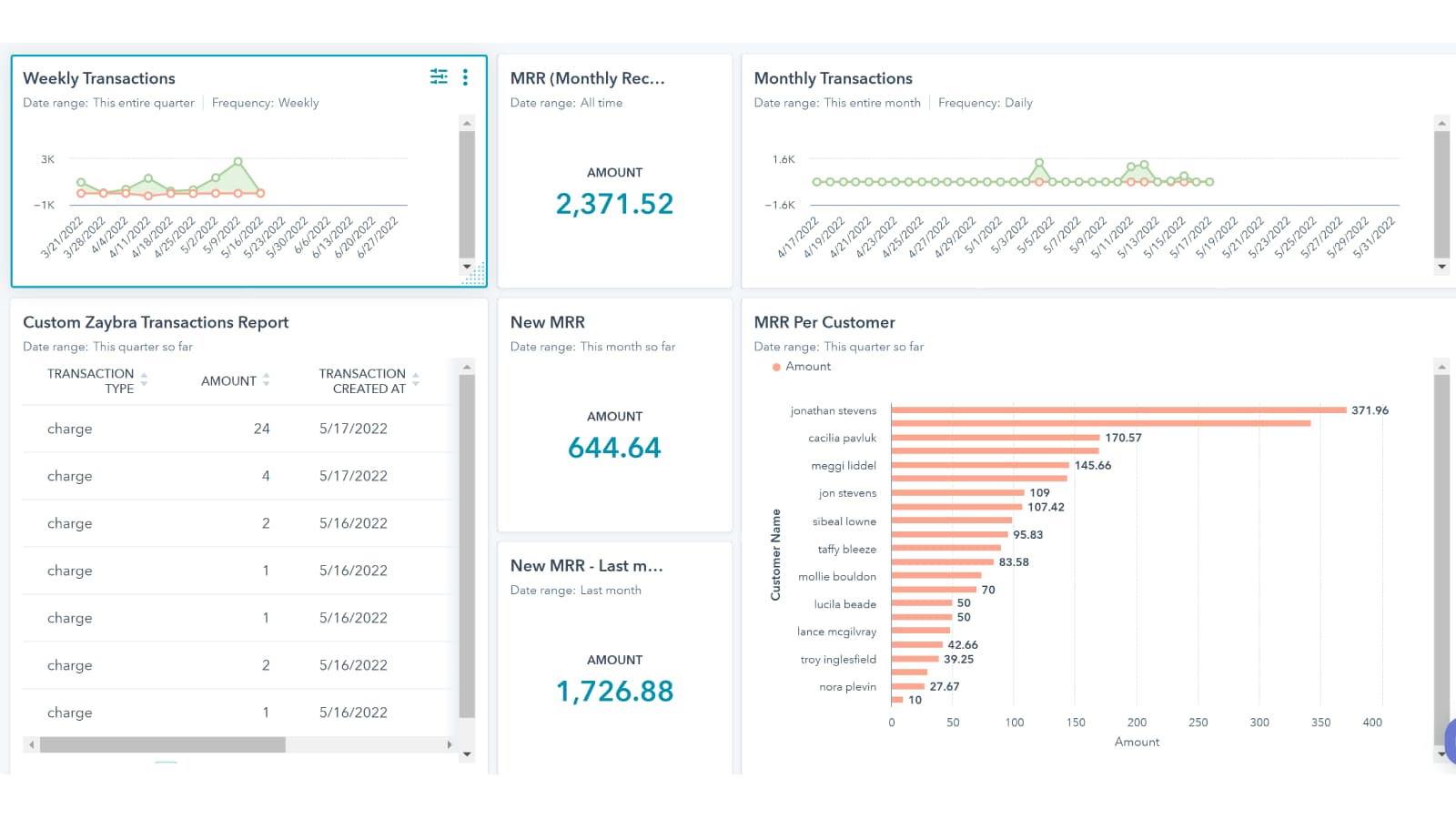The image size is (1456, 819).
Task: Open the Weekly Transactions three-dot actions menu
Action: (x=465, y=77)
